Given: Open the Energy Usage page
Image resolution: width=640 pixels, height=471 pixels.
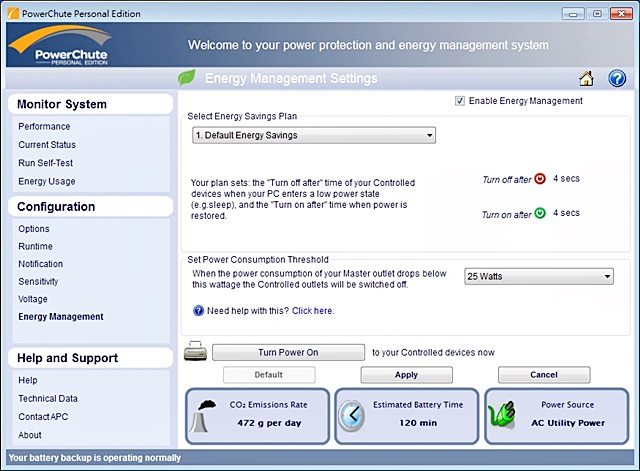Looking at the screenshot, I should (47, 181).
